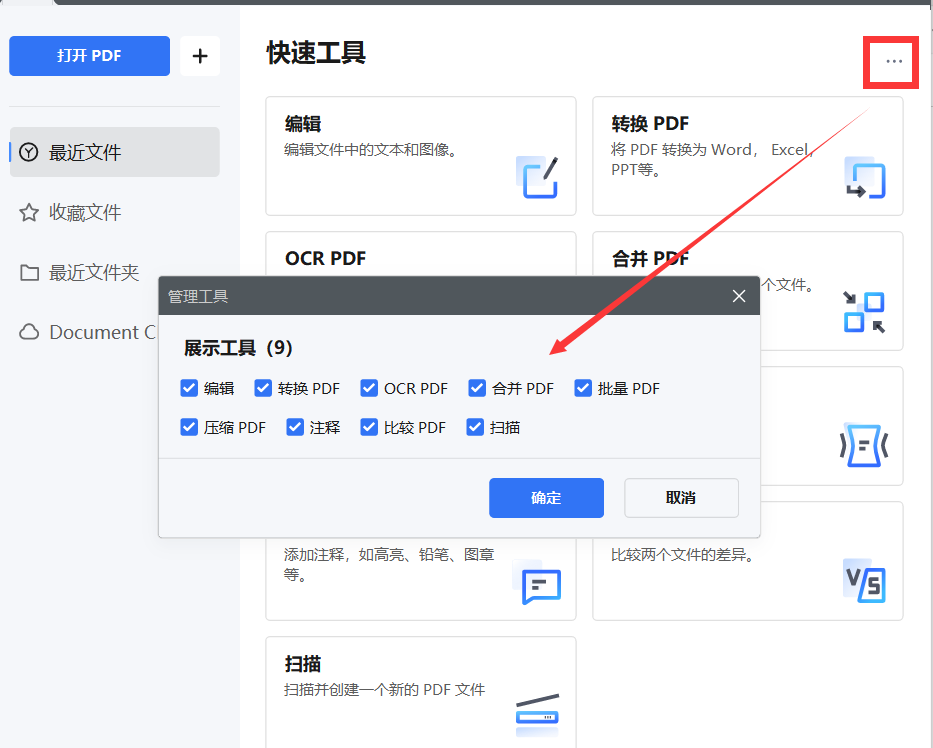Click the 打开 PDF button
933x748 pixels.
(89, 56)
